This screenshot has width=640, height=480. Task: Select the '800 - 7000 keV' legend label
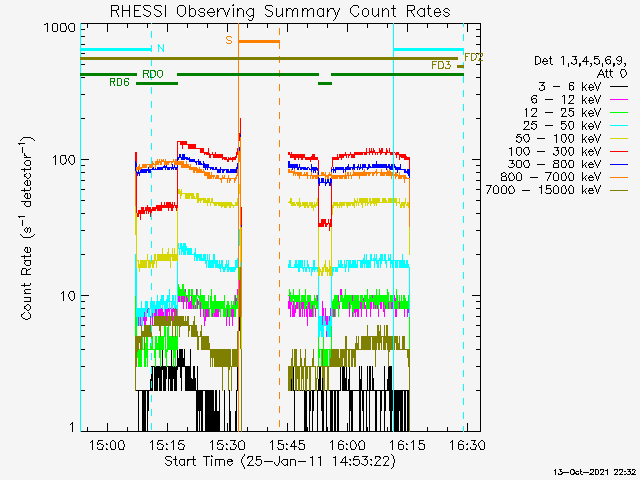[x=551, y=177]
